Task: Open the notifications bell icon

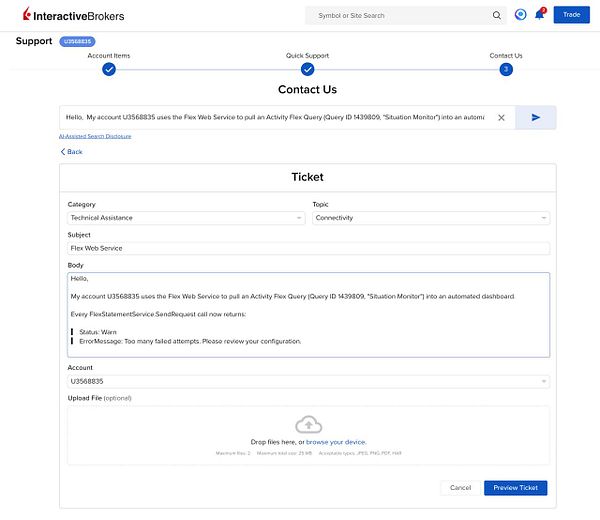Action: (x=540, y=14)
